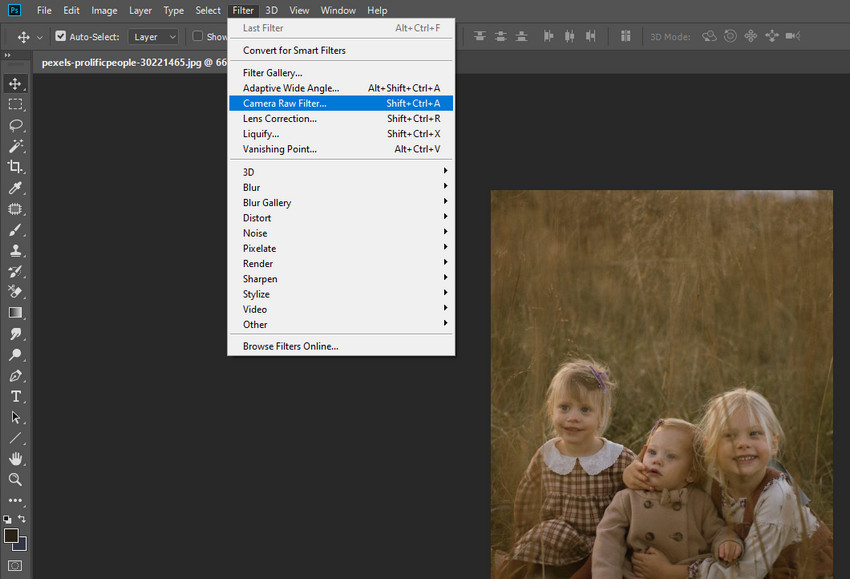This screenshot has width=850, height=579.
Task: Open the Auto-Select Layer dropdown
Action: [152, 36]
